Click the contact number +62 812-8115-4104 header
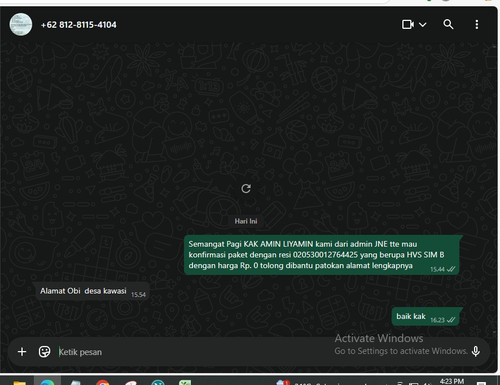Screen dimensions: 500x385 pyautogui.click(x=79, y=25)
